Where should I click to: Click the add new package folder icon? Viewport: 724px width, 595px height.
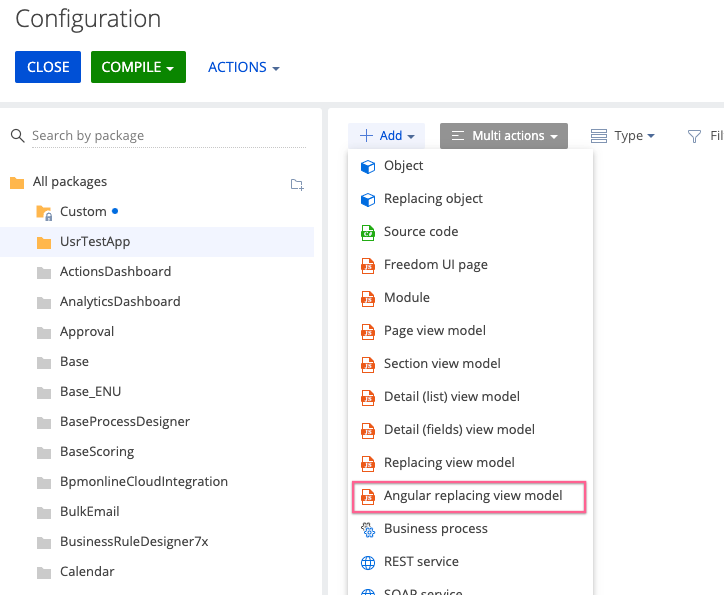(x=297, y=184)
